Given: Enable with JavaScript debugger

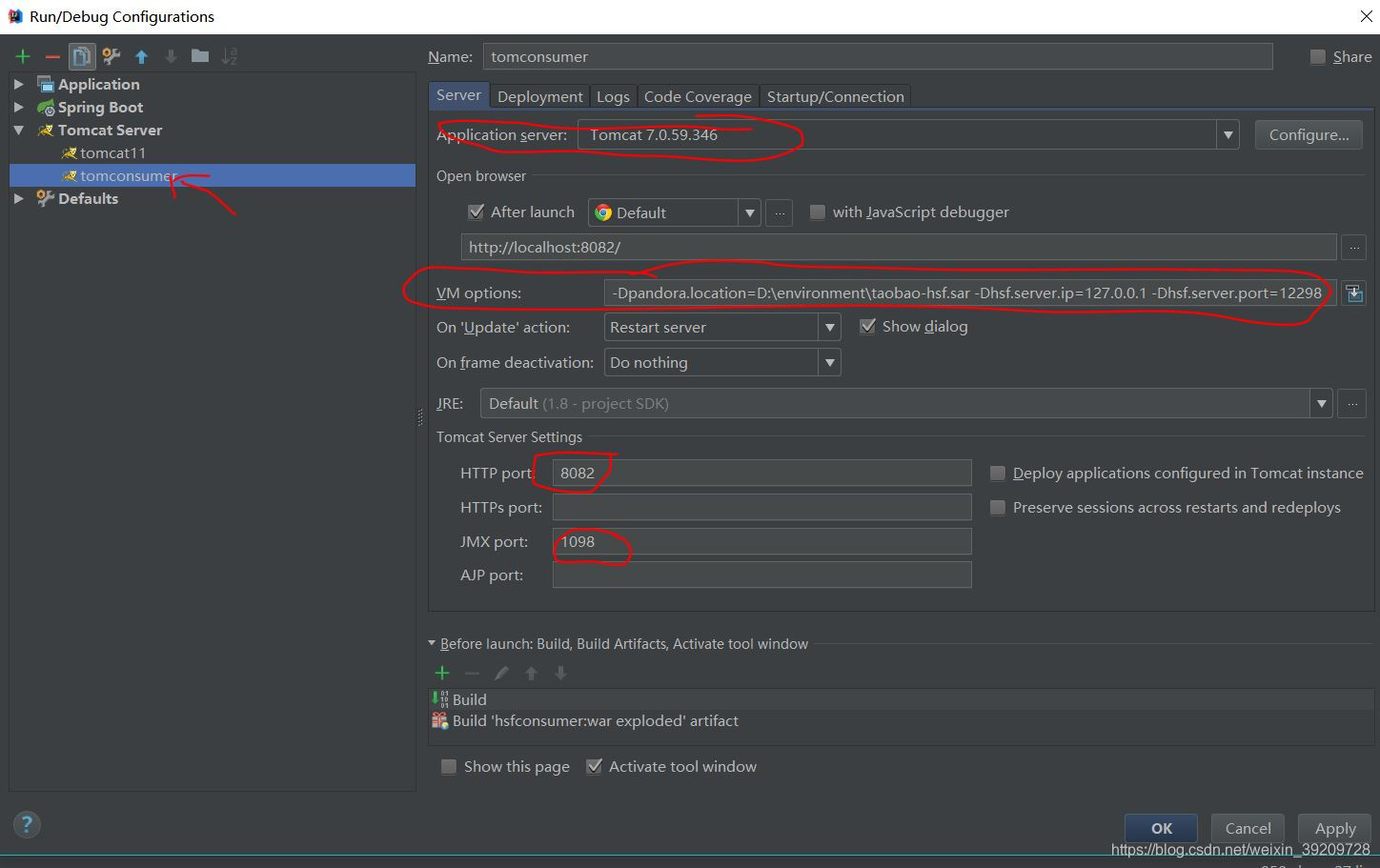Looking at the screenshot, I should point(817,212).
